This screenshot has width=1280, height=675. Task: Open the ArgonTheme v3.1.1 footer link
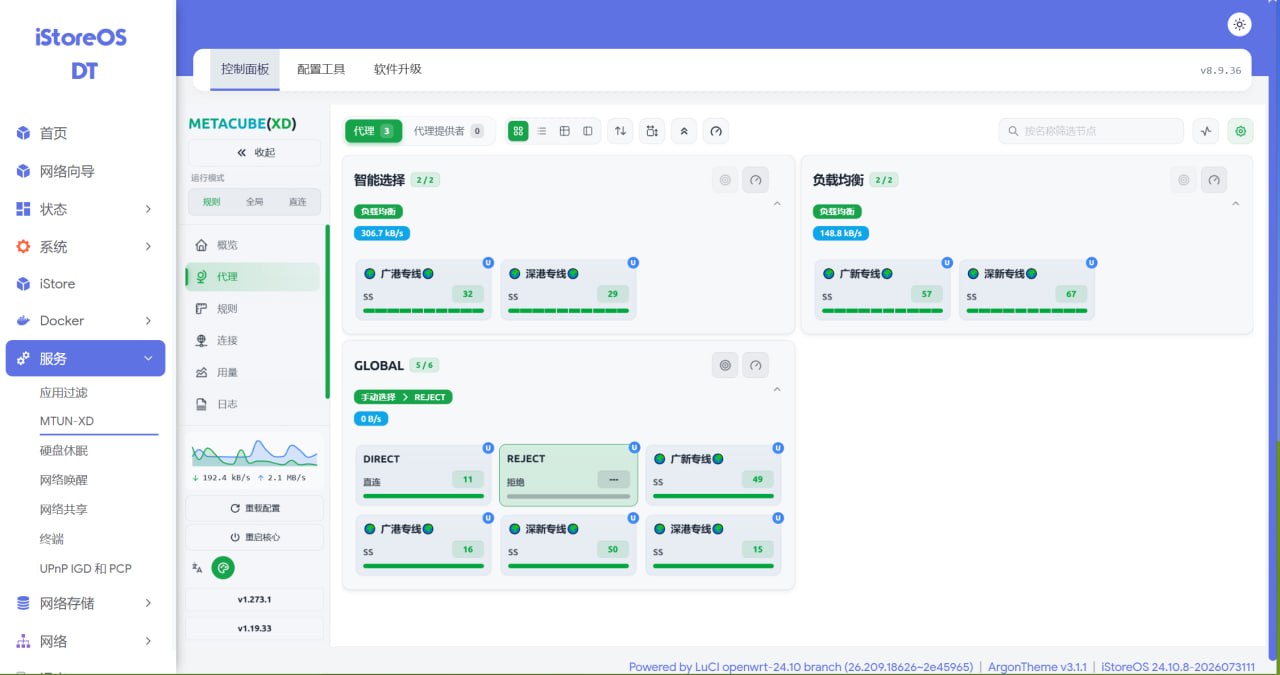point(1039,667)
